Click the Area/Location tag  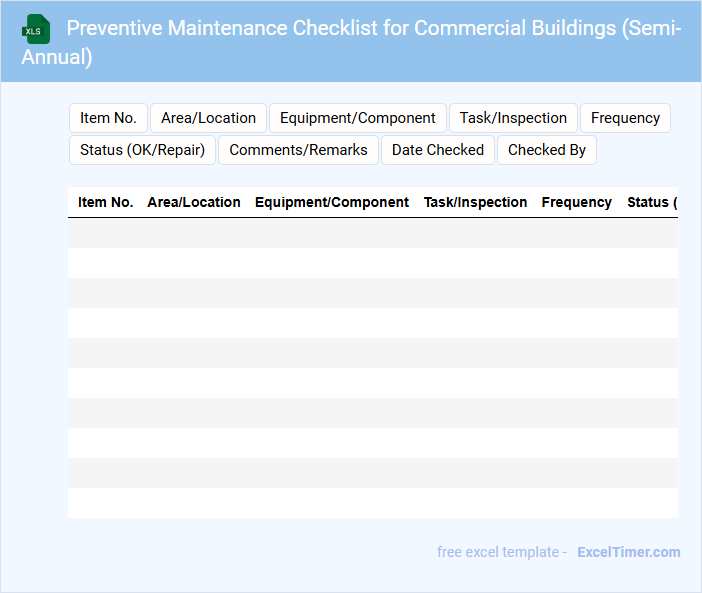coord(208,118)
